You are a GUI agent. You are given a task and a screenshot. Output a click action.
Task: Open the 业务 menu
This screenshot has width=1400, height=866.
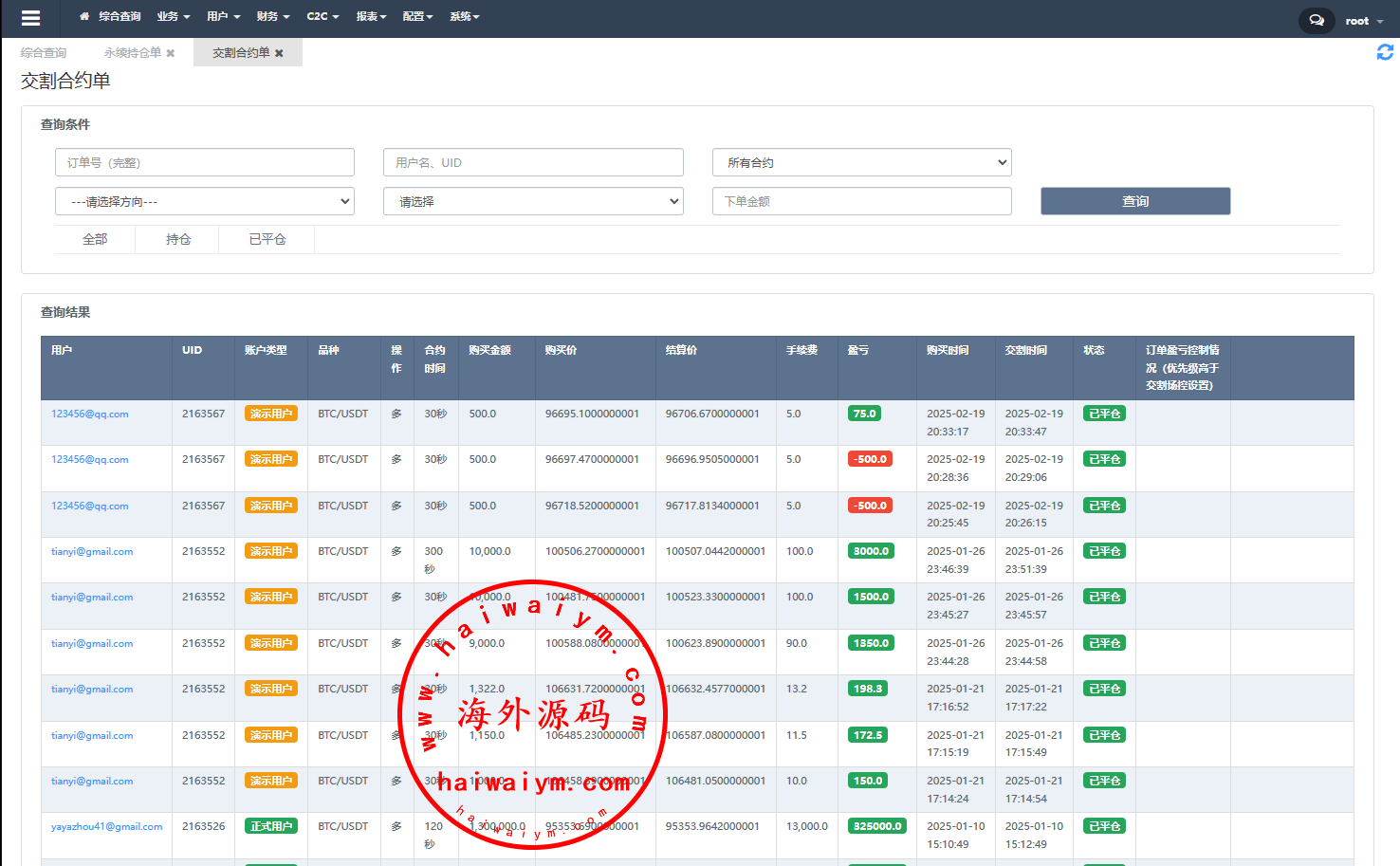click(173, 17)
